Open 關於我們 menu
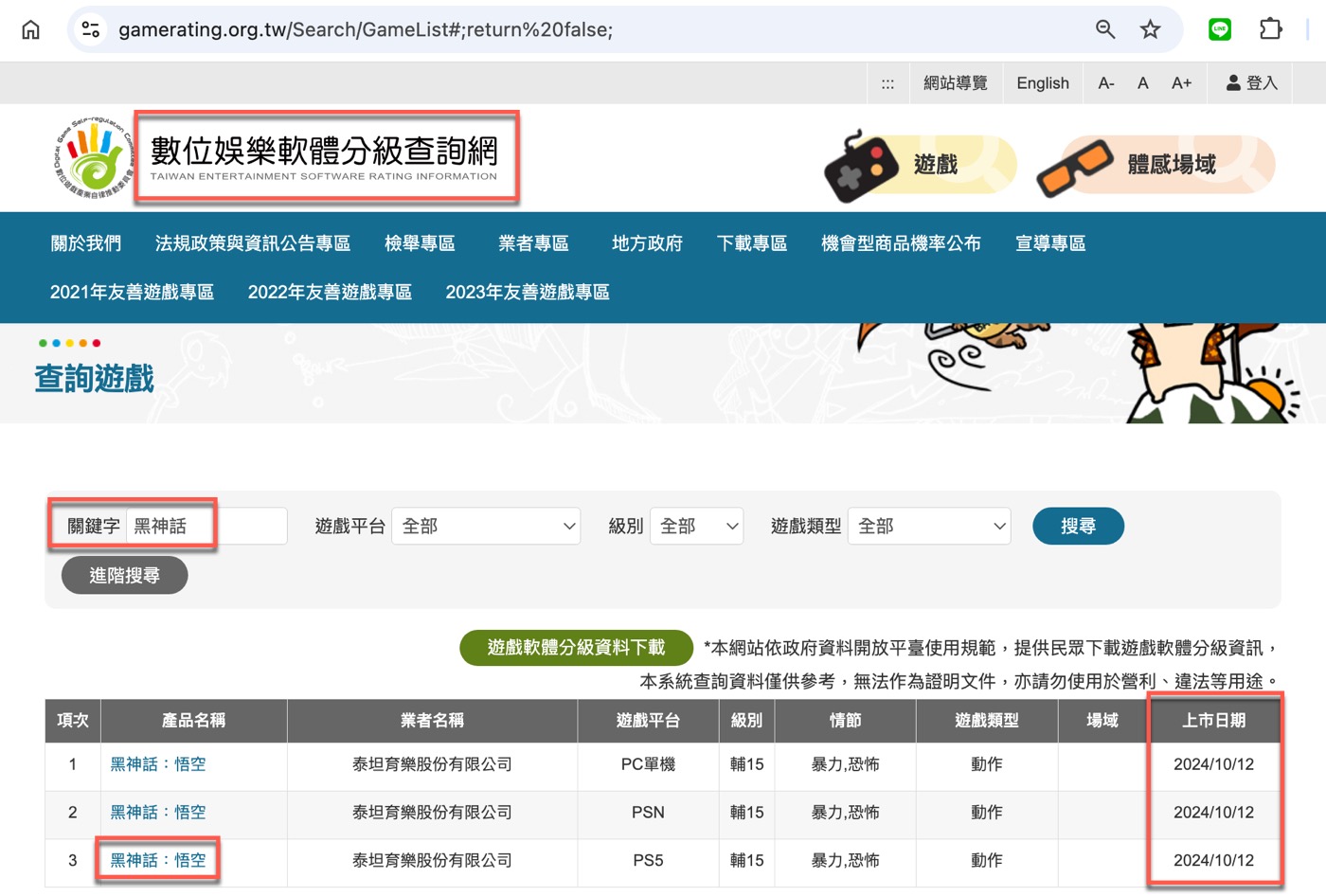 tap(86, 243)
